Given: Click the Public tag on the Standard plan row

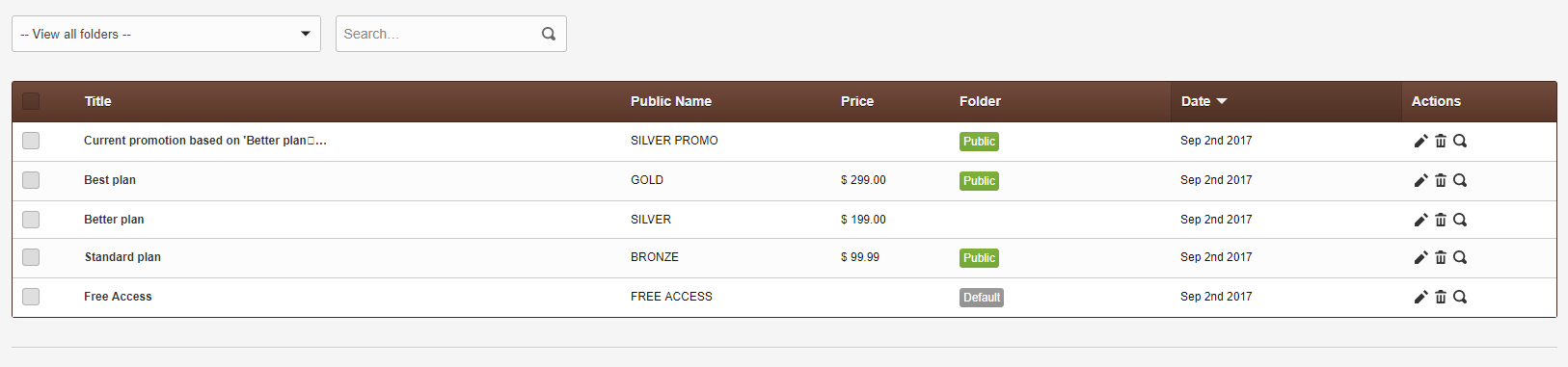Looking at the screenshot, I should click(979, 258).
